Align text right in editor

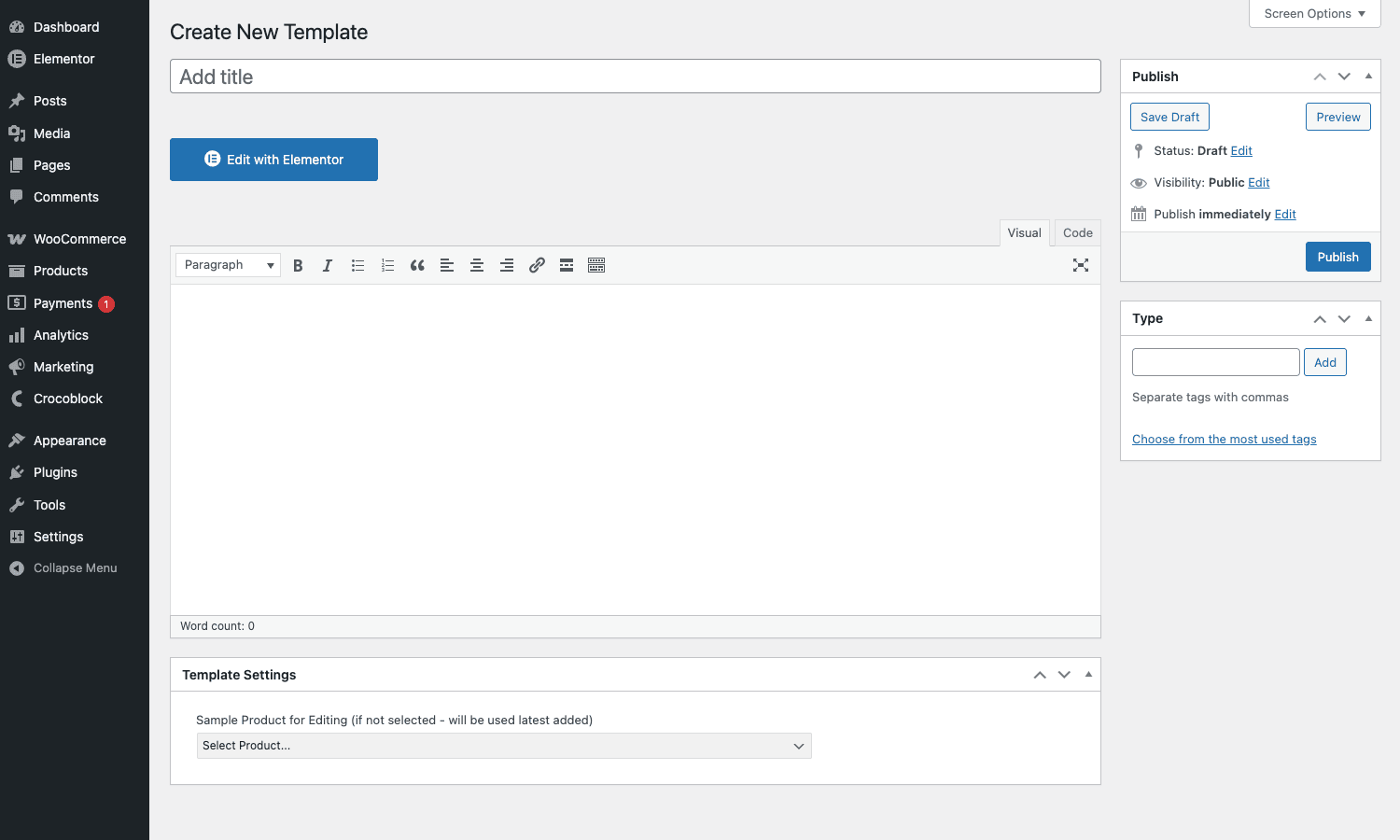[507, 265]
